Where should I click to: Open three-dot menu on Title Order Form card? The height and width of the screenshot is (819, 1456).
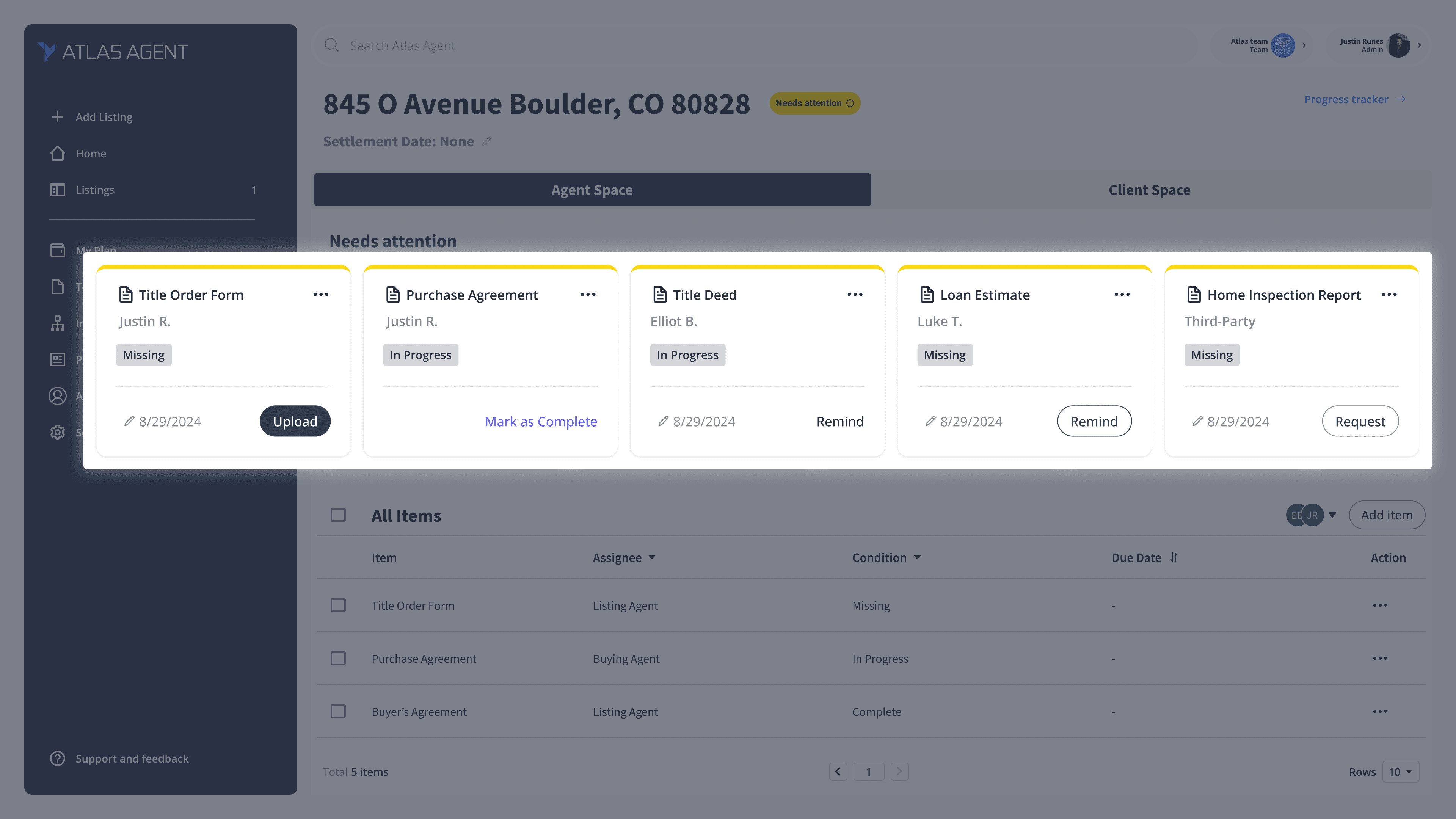click(x=320, y=295)
